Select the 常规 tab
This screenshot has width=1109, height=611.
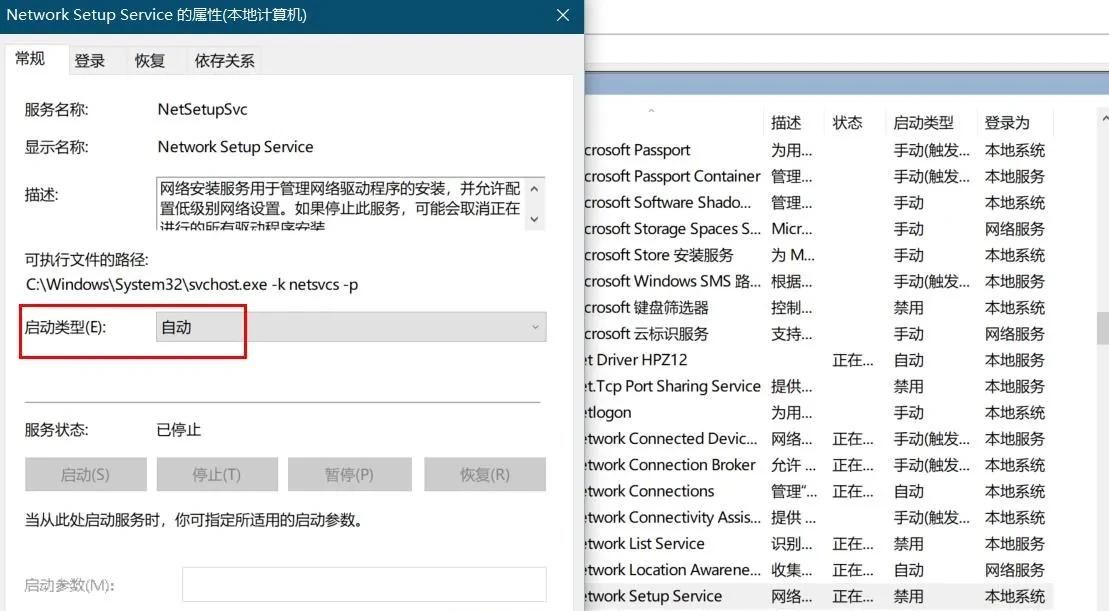30,58
